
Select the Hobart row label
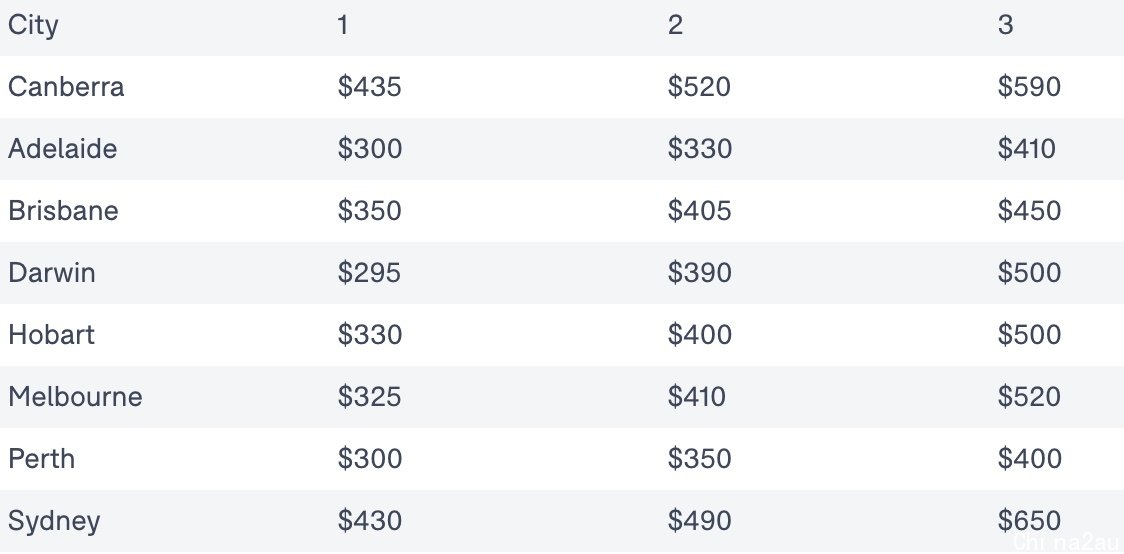point(52,335)
